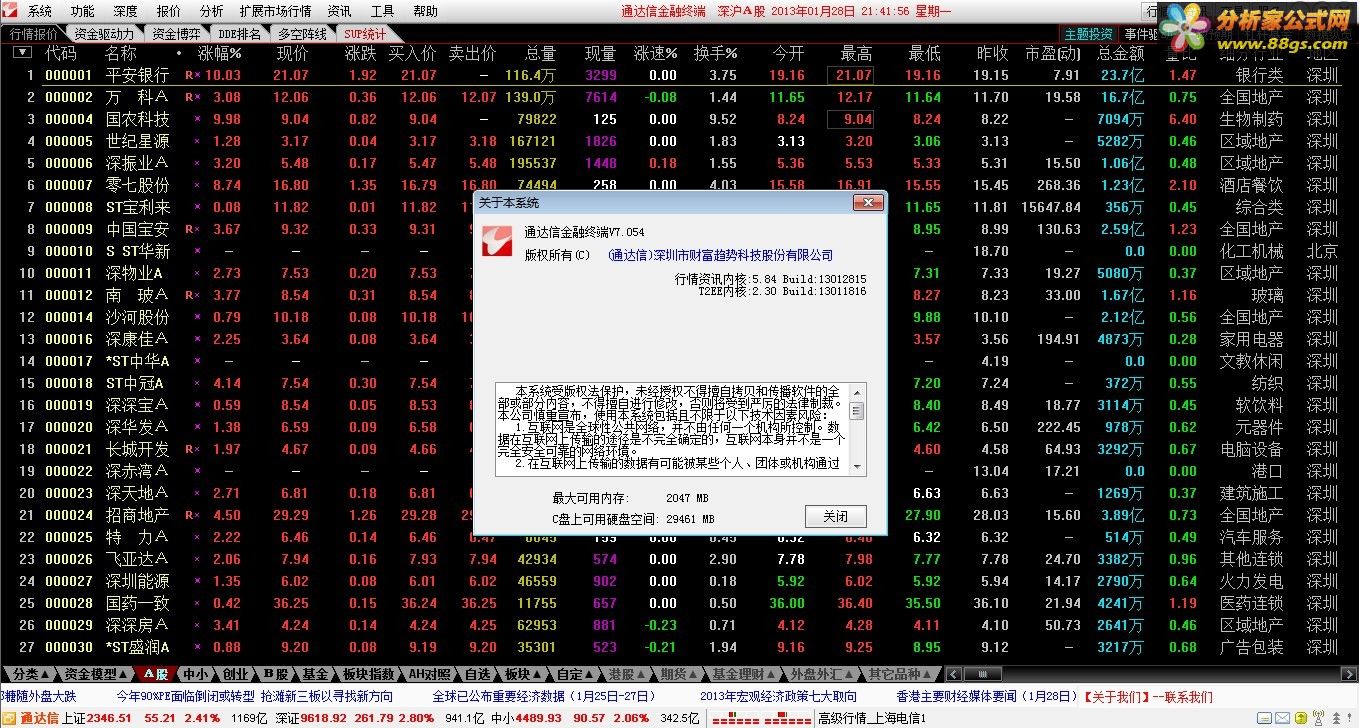This screenshot has height=728, width=1359.
Task: Open the 系统 menu
Action: pyautogui.click(x=40, y=11)
